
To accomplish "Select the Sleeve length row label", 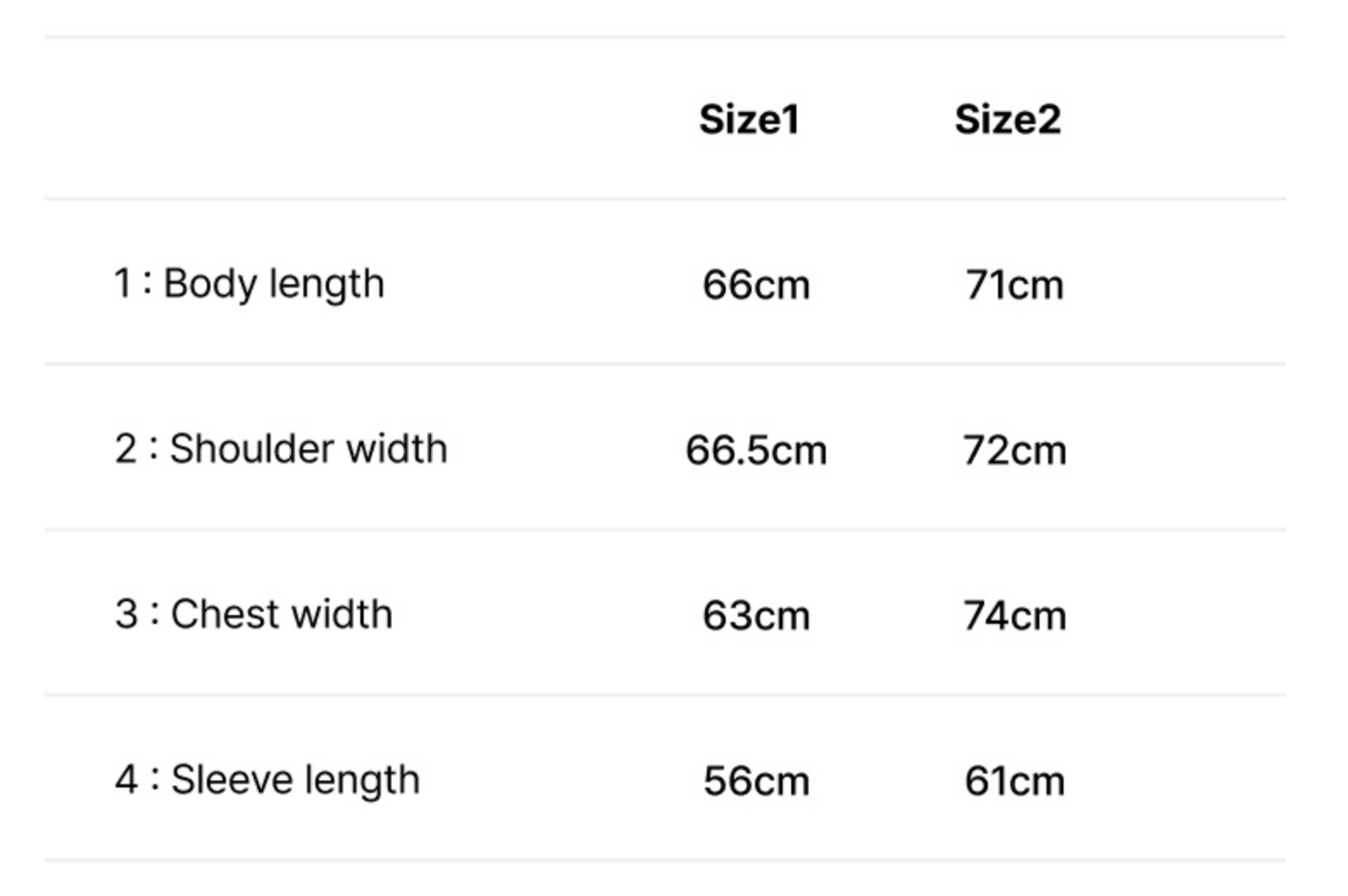I will click(295, 779).
